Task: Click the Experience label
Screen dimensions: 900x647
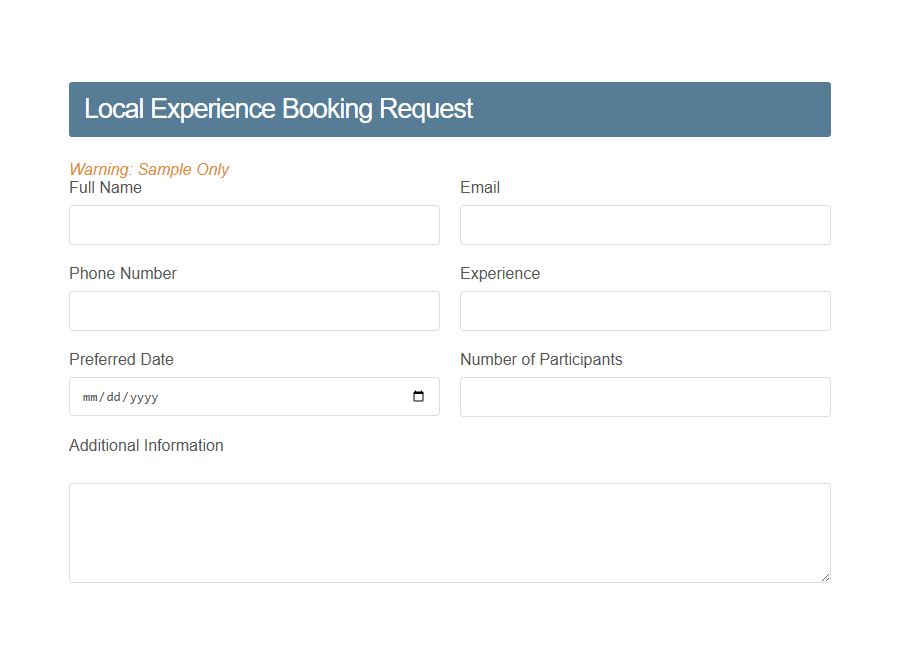Action: (500, 273)
